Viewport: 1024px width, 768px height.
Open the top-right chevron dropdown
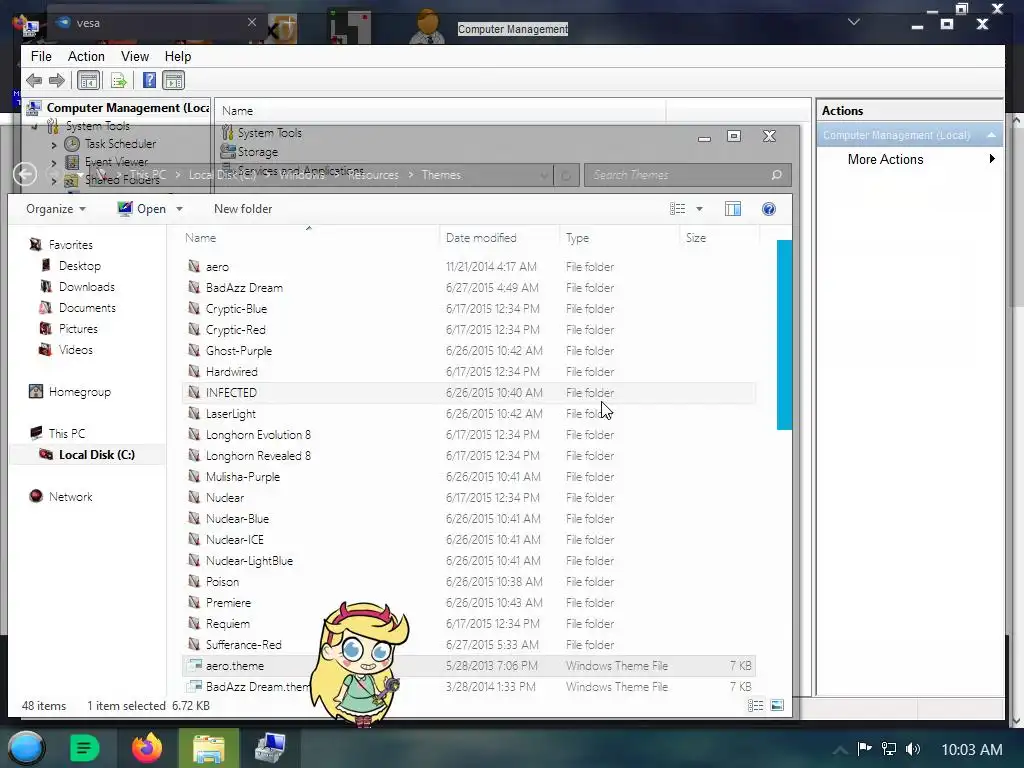click(x=854, y=22)
